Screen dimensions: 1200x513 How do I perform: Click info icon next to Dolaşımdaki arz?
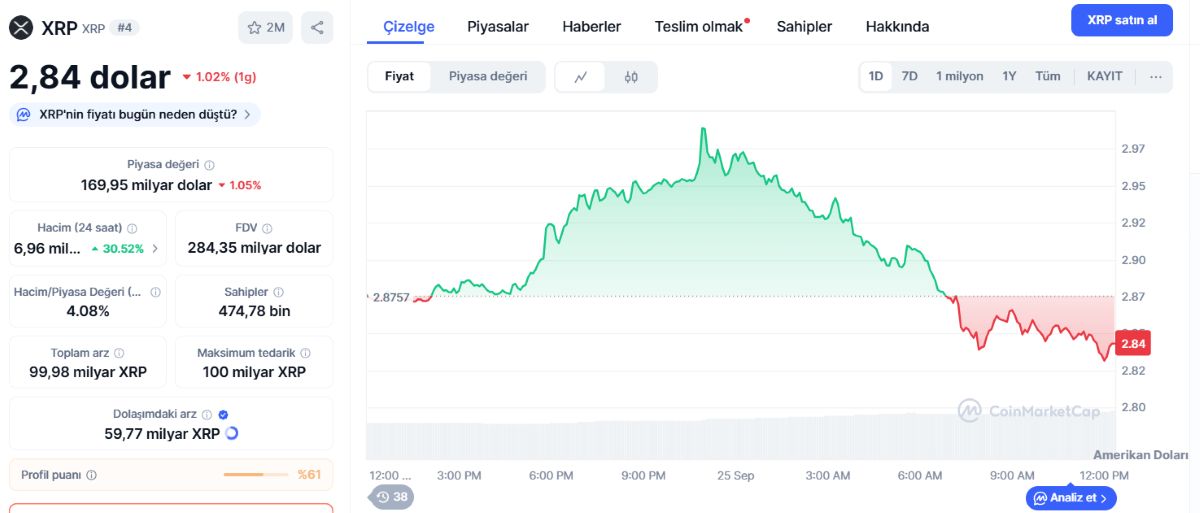point(207,415)
